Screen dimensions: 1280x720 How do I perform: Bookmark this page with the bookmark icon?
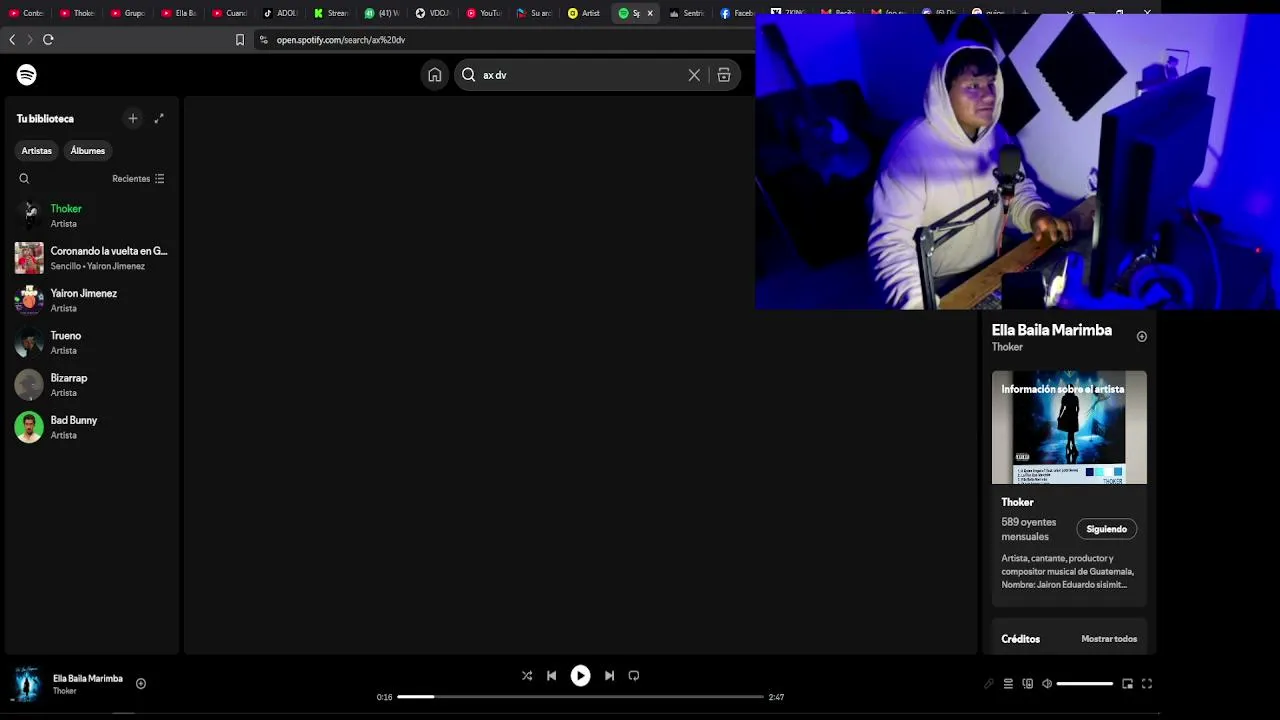(x=240, y=40)
